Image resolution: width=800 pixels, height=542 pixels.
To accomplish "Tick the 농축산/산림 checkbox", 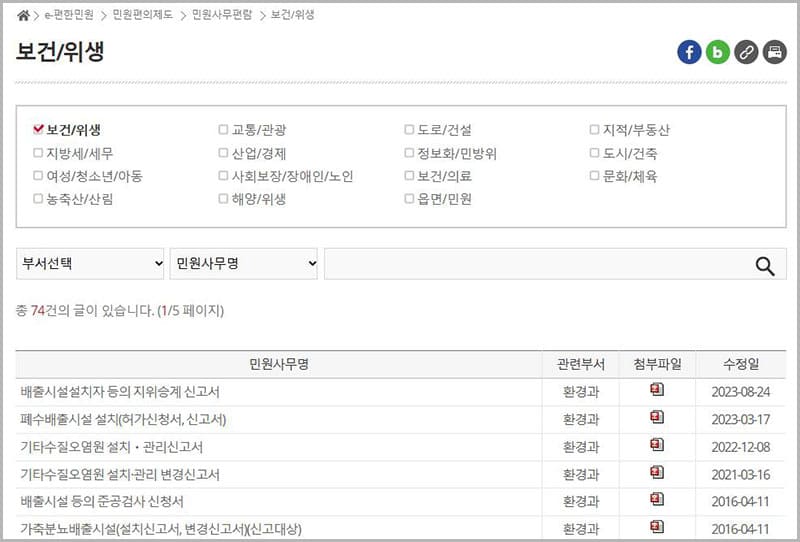I will (38, 199).
